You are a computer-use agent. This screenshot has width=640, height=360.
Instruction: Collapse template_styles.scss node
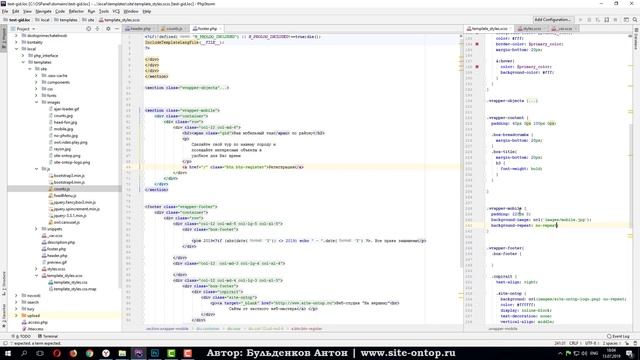[x=36, y=276]
